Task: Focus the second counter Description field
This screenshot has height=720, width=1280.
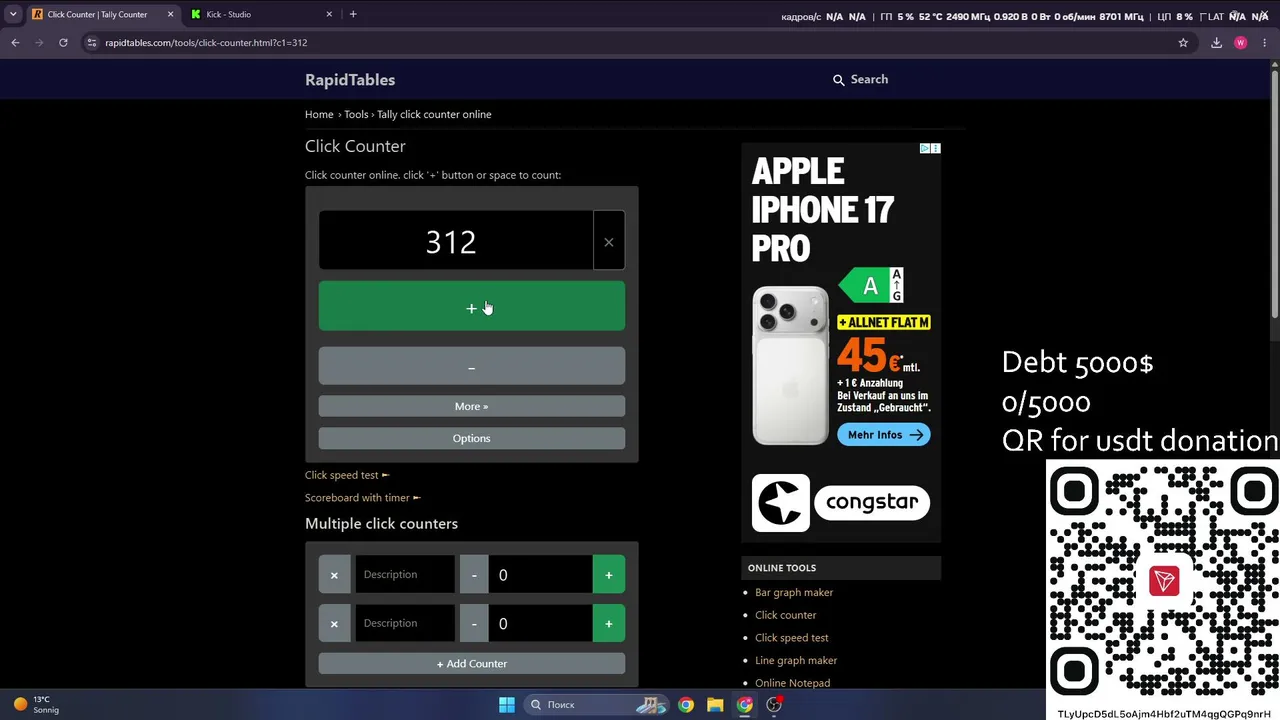Action: point(405,624)
